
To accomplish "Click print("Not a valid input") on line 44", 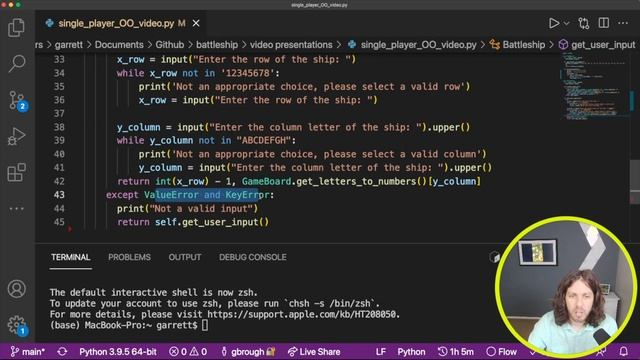I will click(x=187, y=209).
